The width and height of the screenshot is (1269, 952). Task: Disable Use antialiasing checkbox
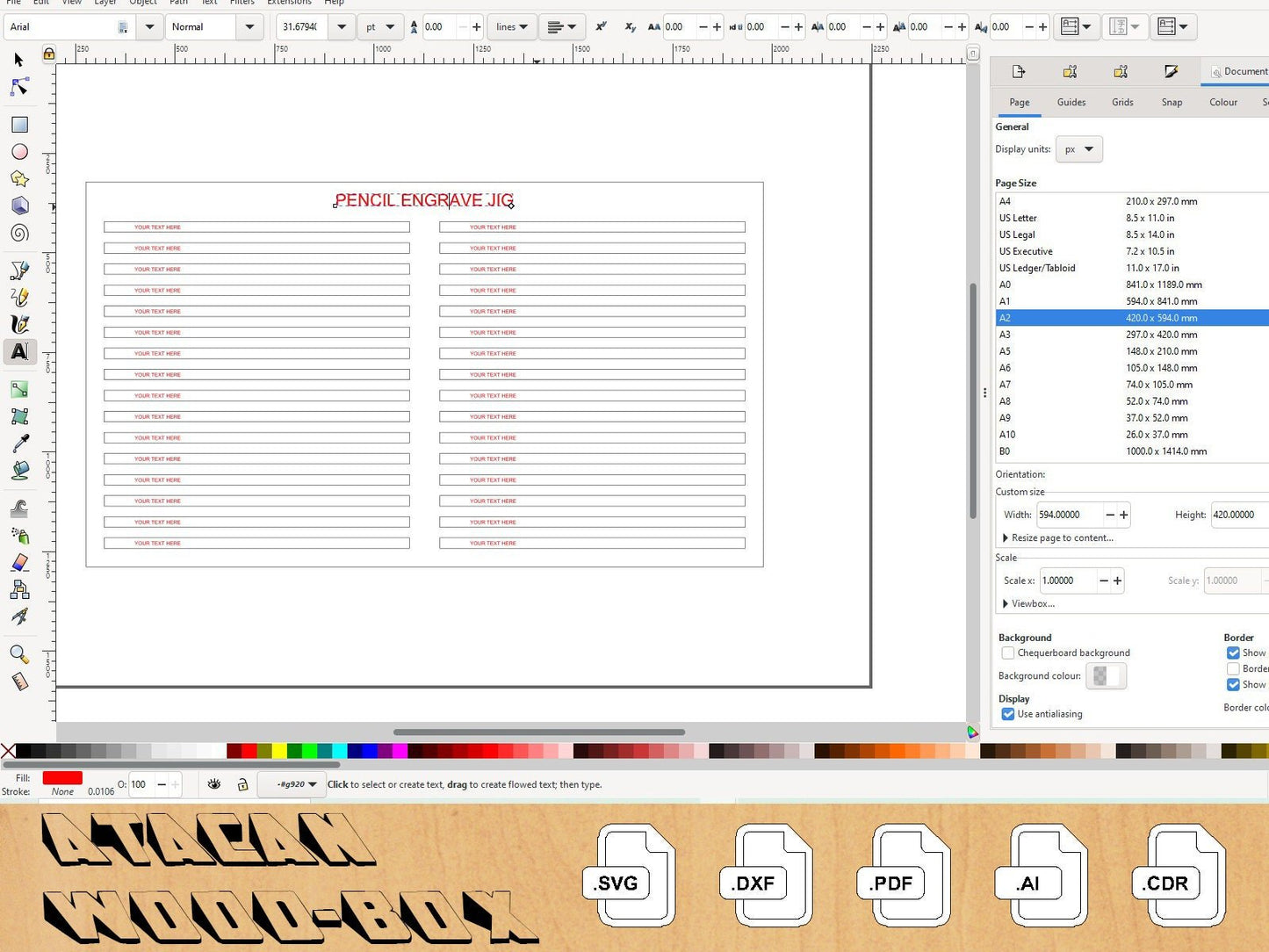pos(1008,714)
